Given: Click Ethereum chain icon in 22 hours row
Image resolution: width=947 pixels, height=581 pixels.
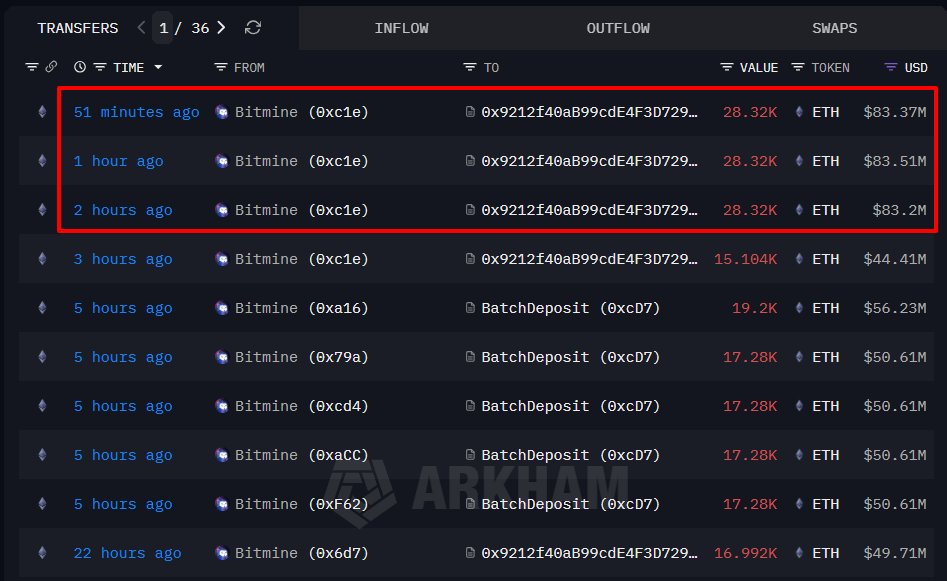Looking at the screenshot, I should click(42, 553).
